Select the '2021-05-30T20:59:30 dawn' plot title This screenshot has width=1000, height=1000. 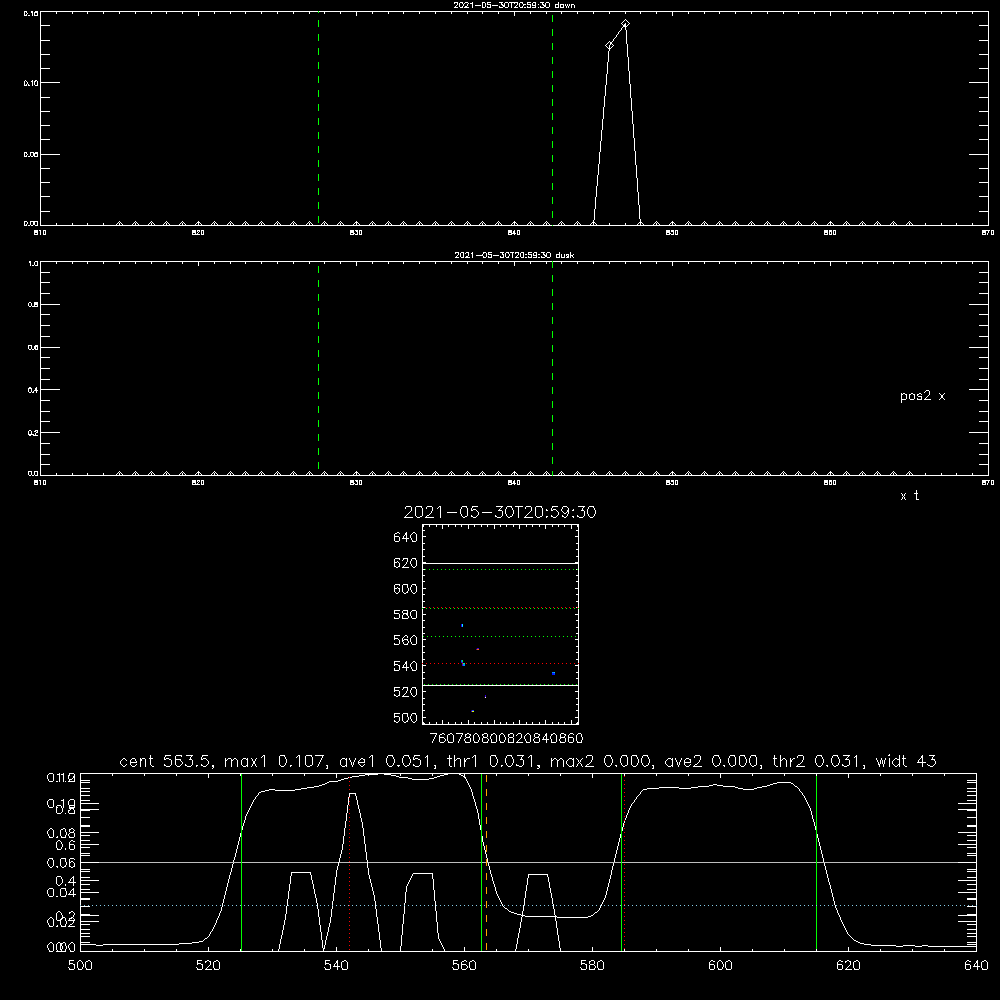tap(514, 5)
